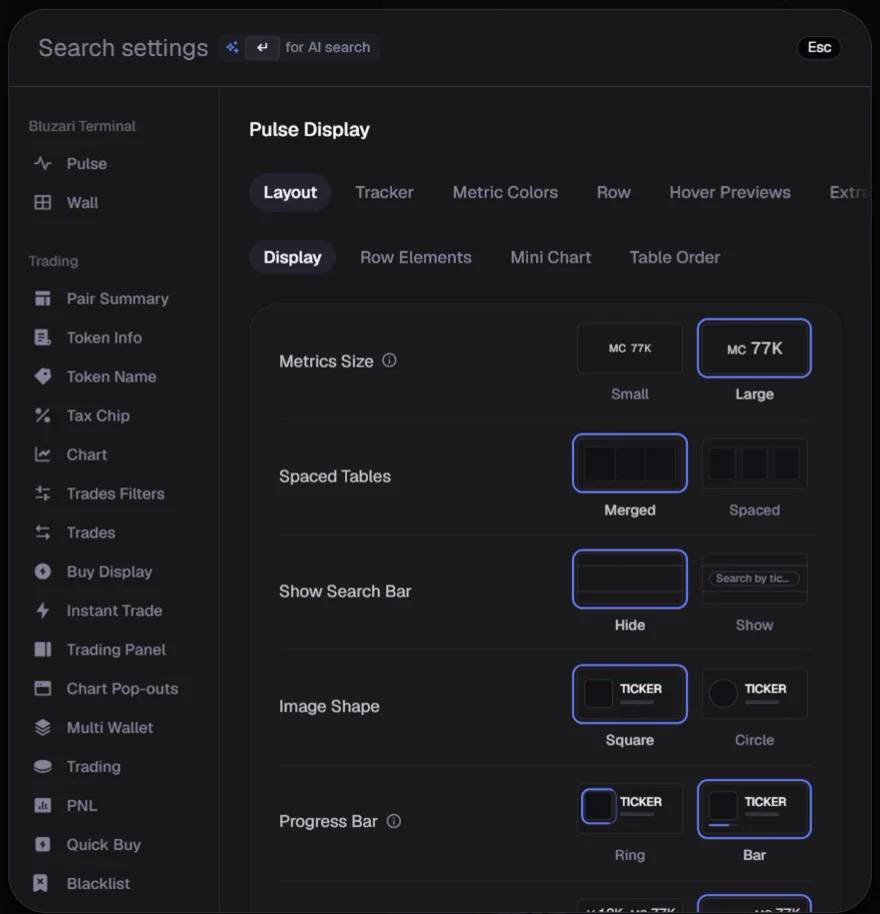
Task: Click the Trades Filters label in sidebar
Action: point(115,494)
